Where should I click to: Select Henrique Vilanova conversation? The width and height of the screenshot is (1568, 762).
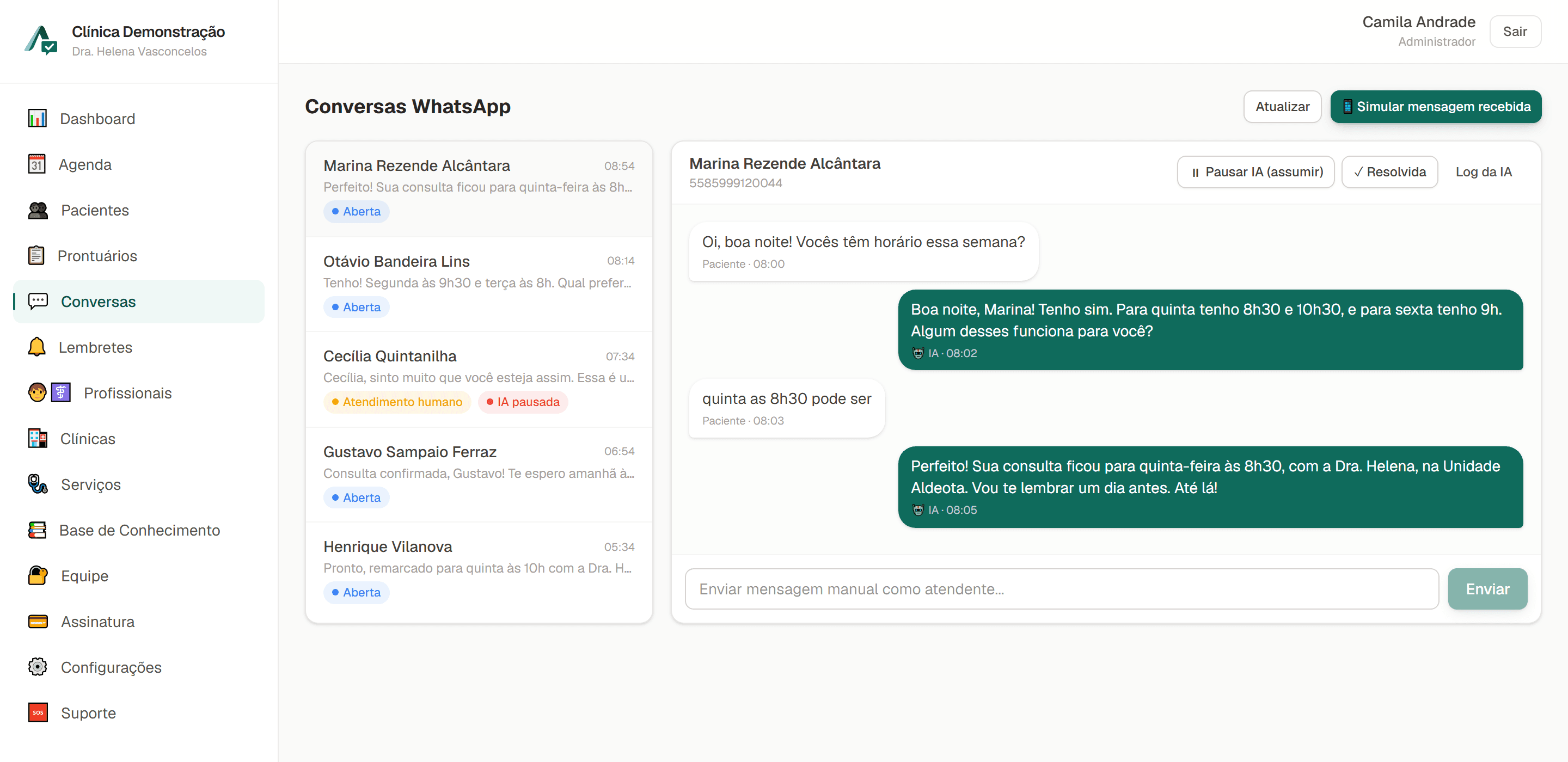coord(479,570)
